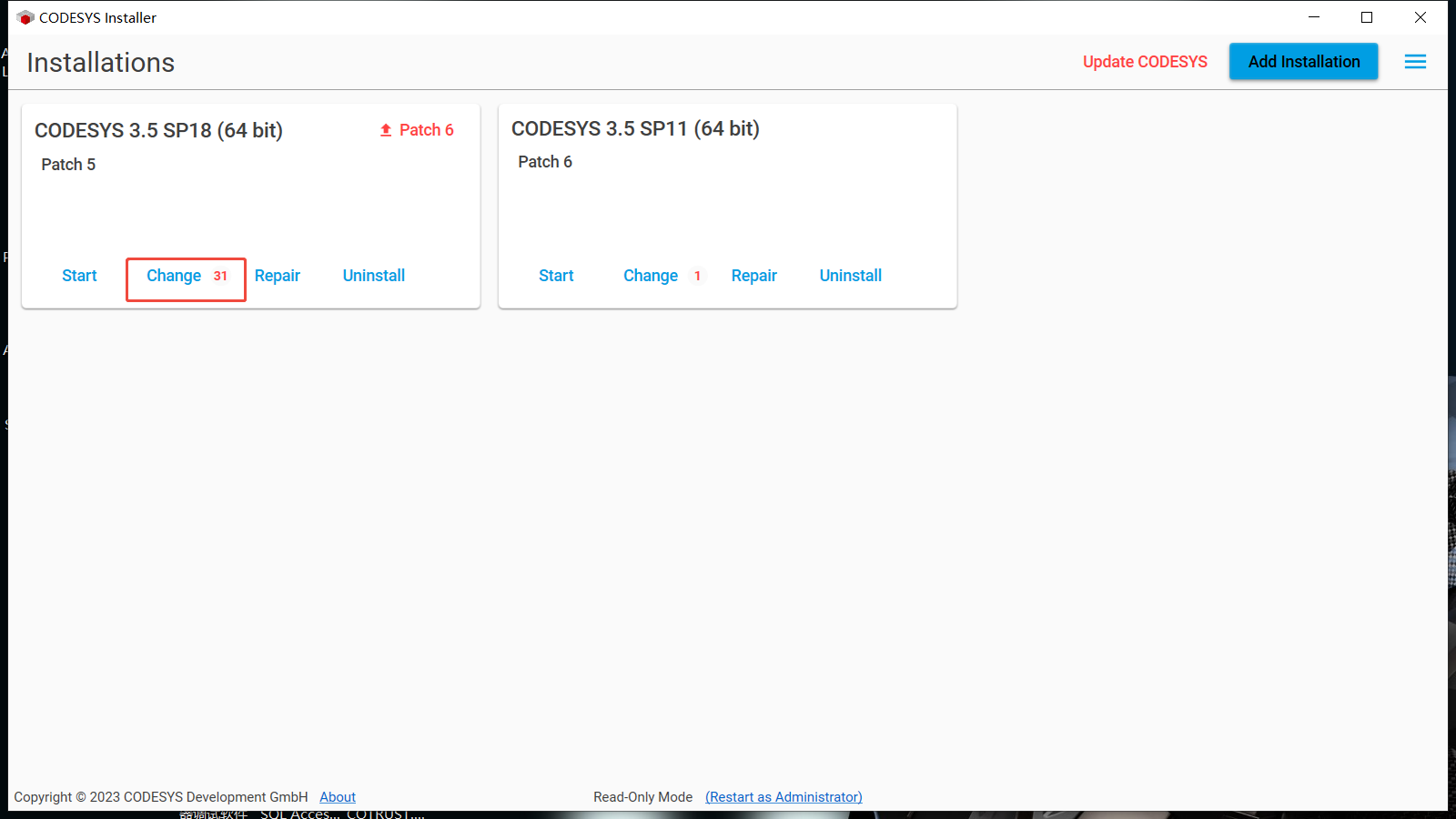The height and width of the screenshot is (819, 1456).
Task: Start CODESYS 3.5 SP18
Action: [x=79, y=276]
